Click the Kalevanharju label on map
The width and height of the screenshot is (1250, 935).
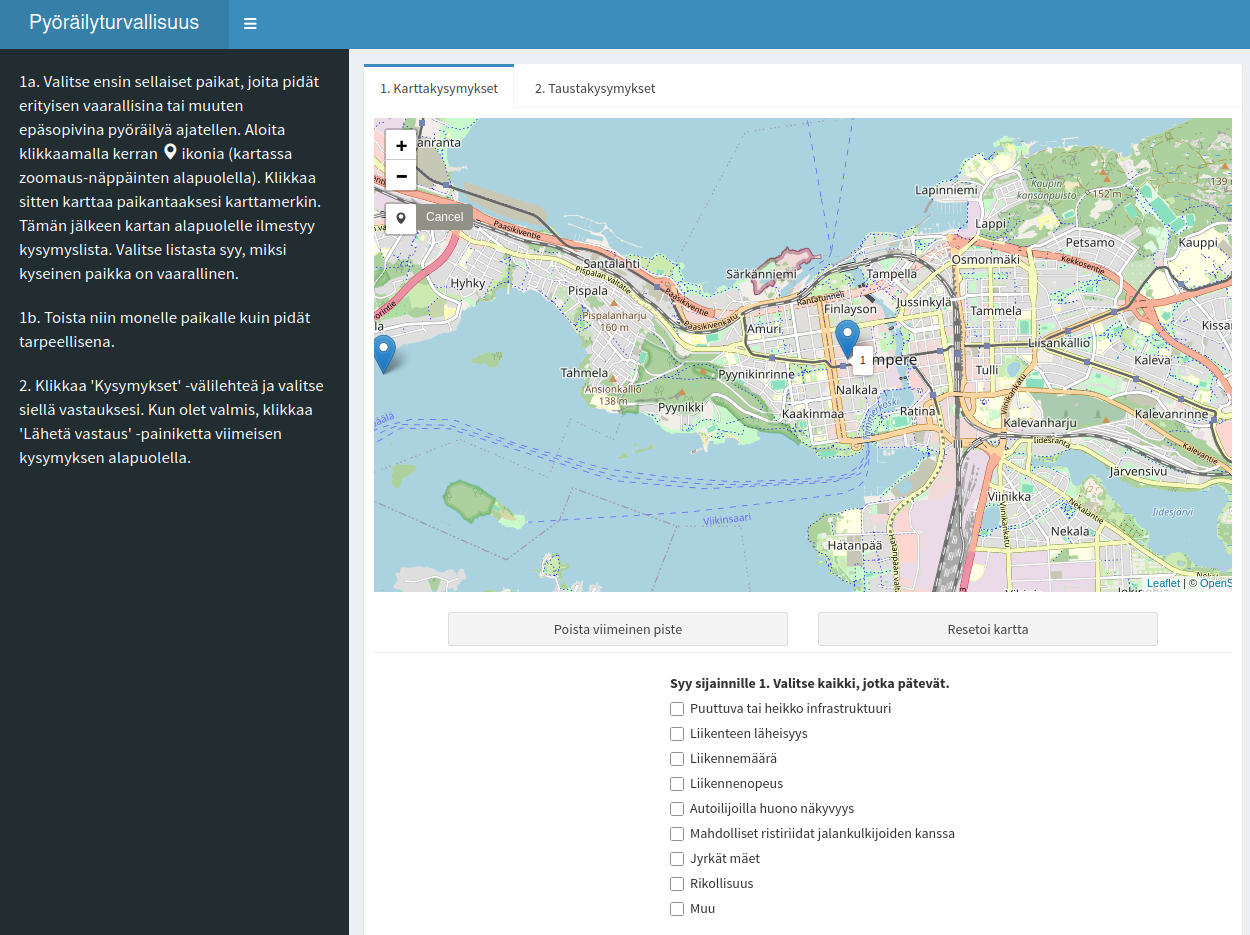[x=1040, y=423]
